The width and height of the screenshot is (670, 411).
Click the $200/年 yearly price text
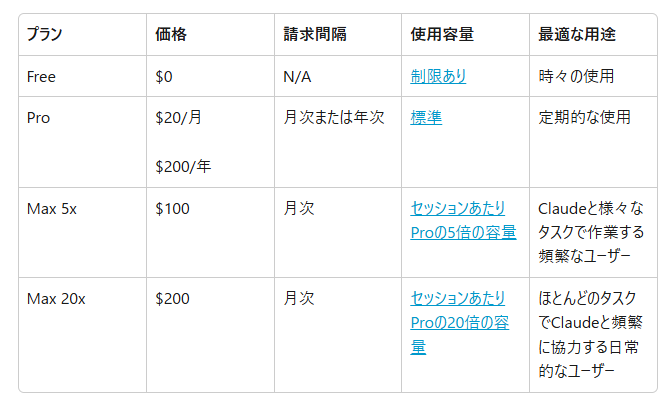click(x=183, y=166)
